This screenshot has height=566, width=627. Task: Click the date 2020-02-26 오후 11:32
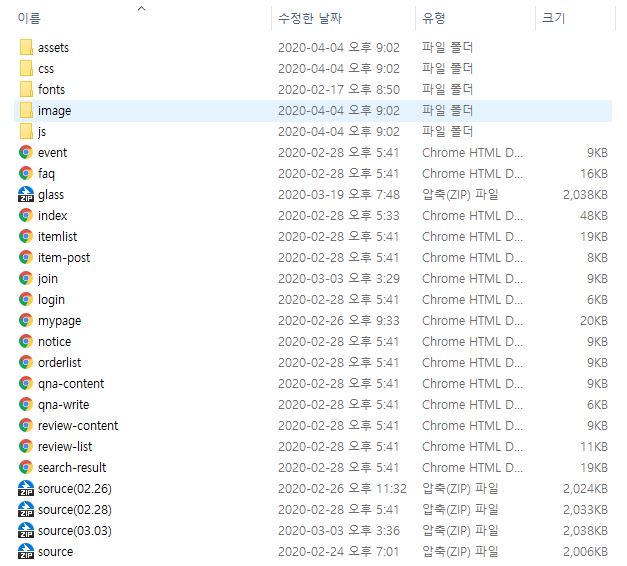342,488
